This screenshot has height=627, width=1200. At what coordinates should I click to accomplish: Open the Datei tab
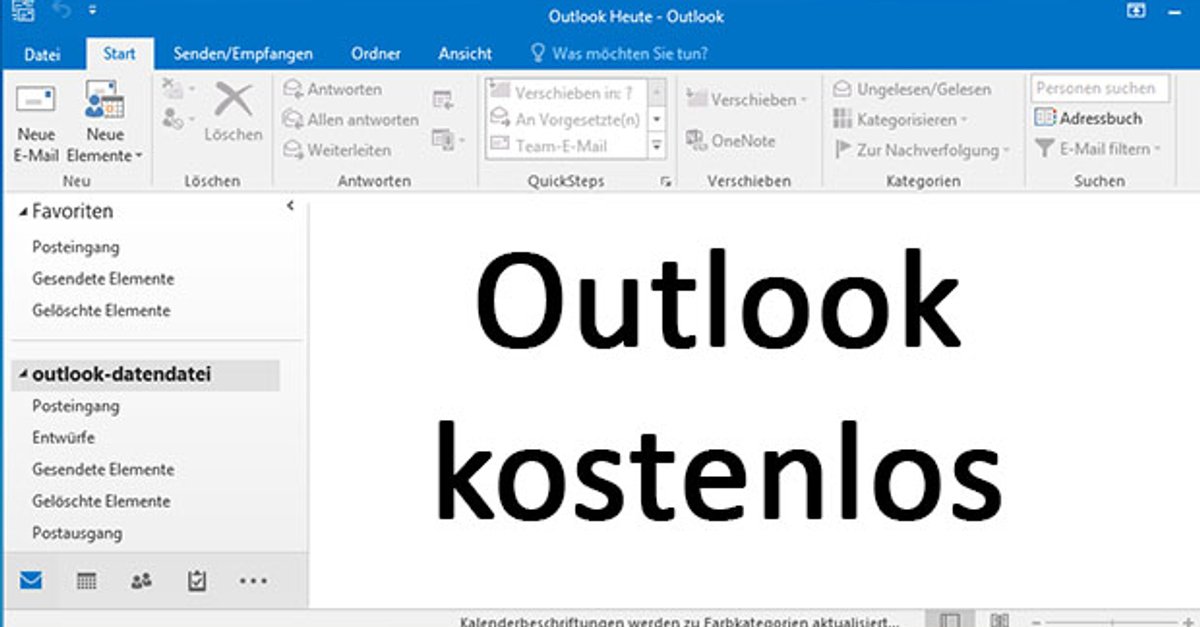[x=42, y=54]
